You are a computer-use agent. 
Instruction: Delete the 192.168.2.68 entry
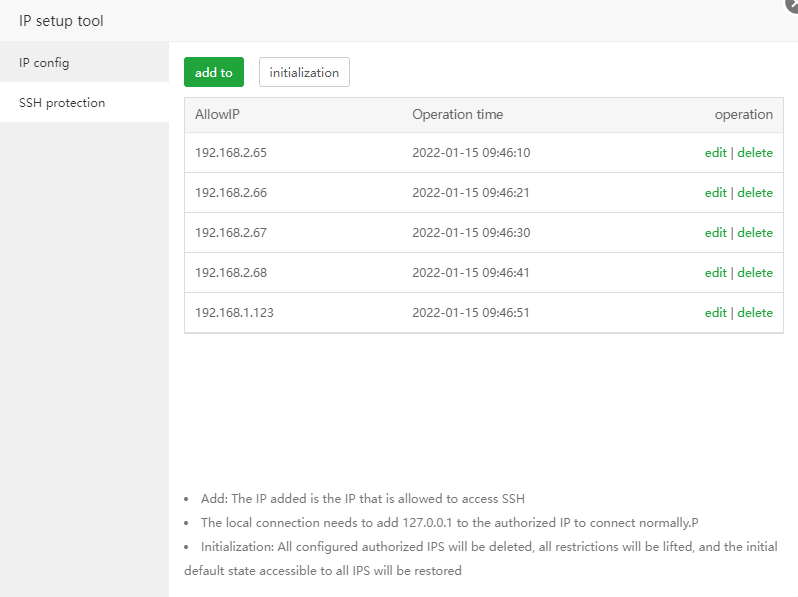755,273
